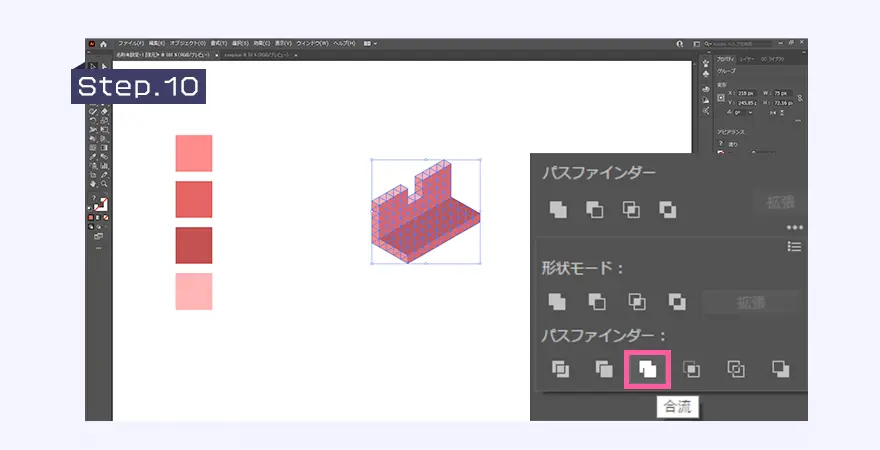
Task: Open the Pathfinder panel flyout menu
Action: 794,246
